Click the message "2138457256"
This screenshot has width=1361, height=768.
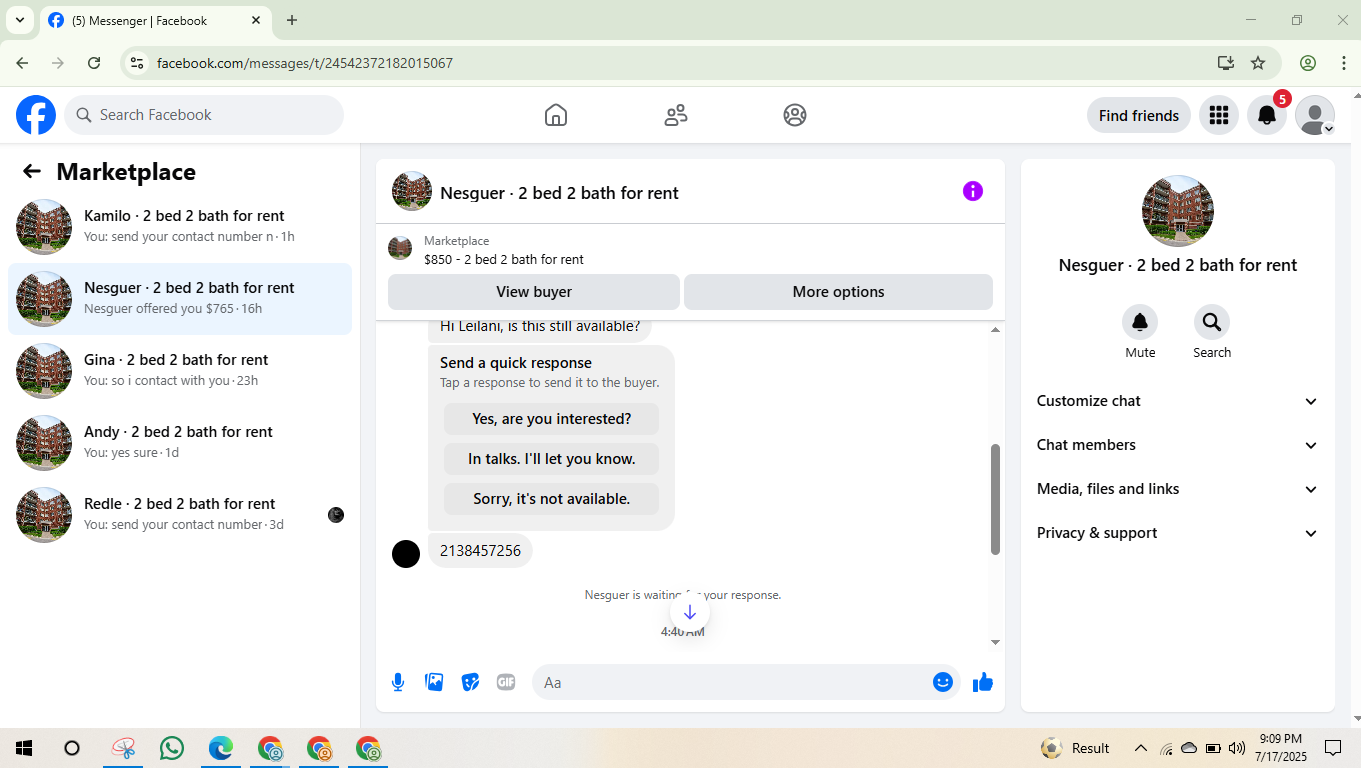pyautogui.click(x=480, y=551)
